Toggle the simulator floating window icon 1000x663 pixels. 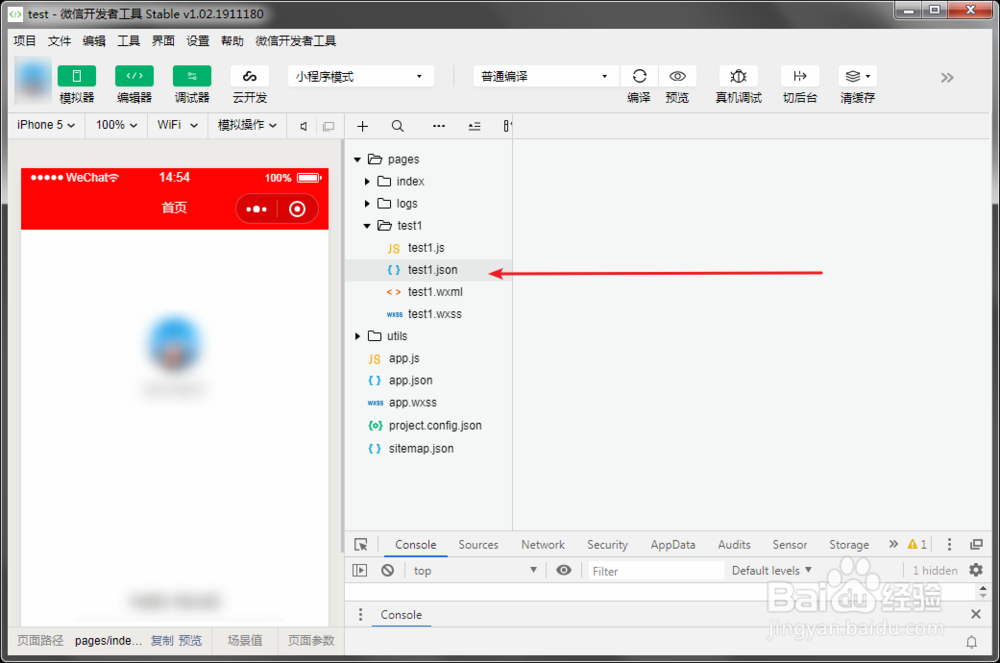[x=329, y=125]
